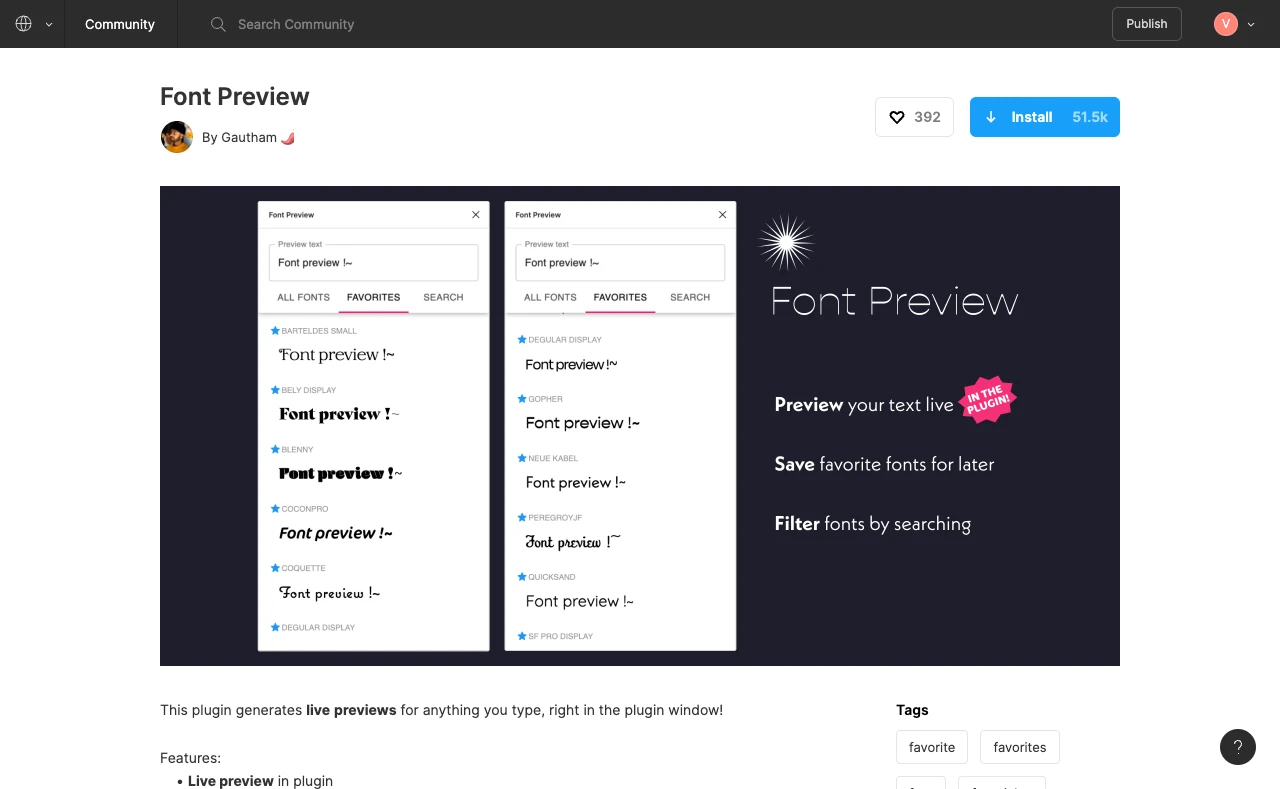Click the X in the left Font Preview panel
The width and height of the screenshot is (1280, 789).
click(x=476, y=214)
